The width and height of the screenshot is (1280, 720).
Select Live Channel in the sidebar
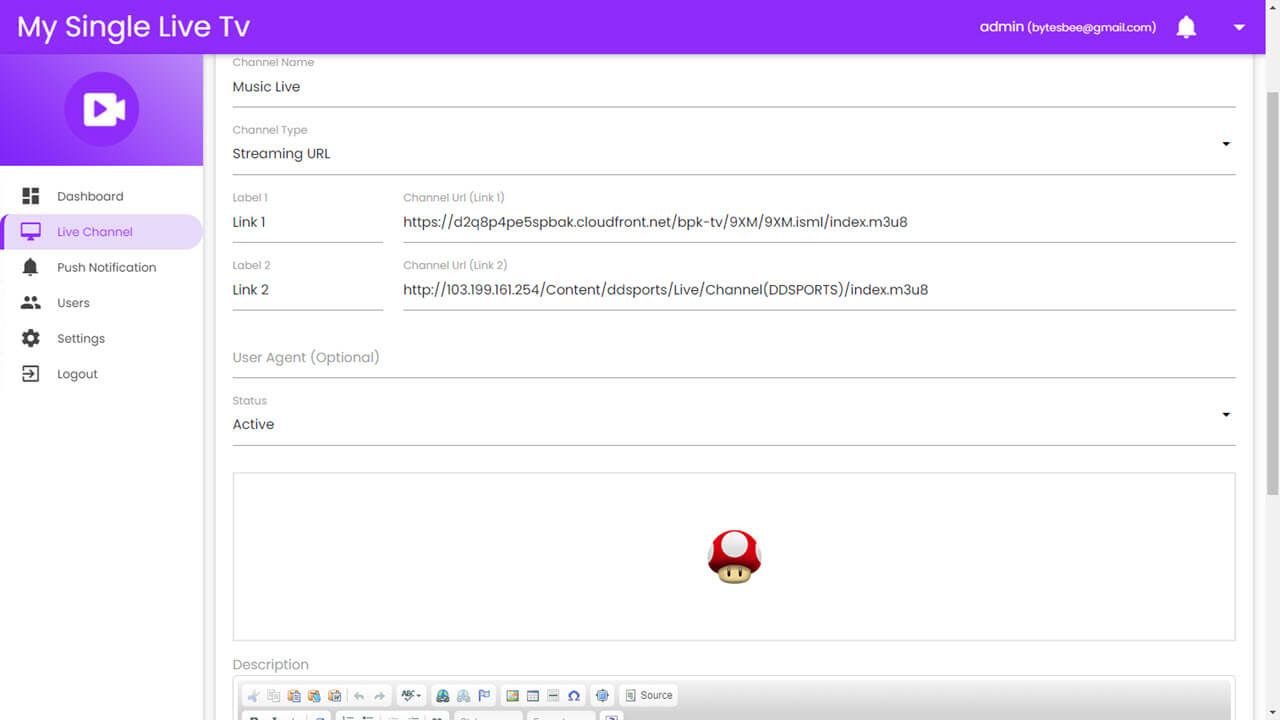[x=94, y=232]
